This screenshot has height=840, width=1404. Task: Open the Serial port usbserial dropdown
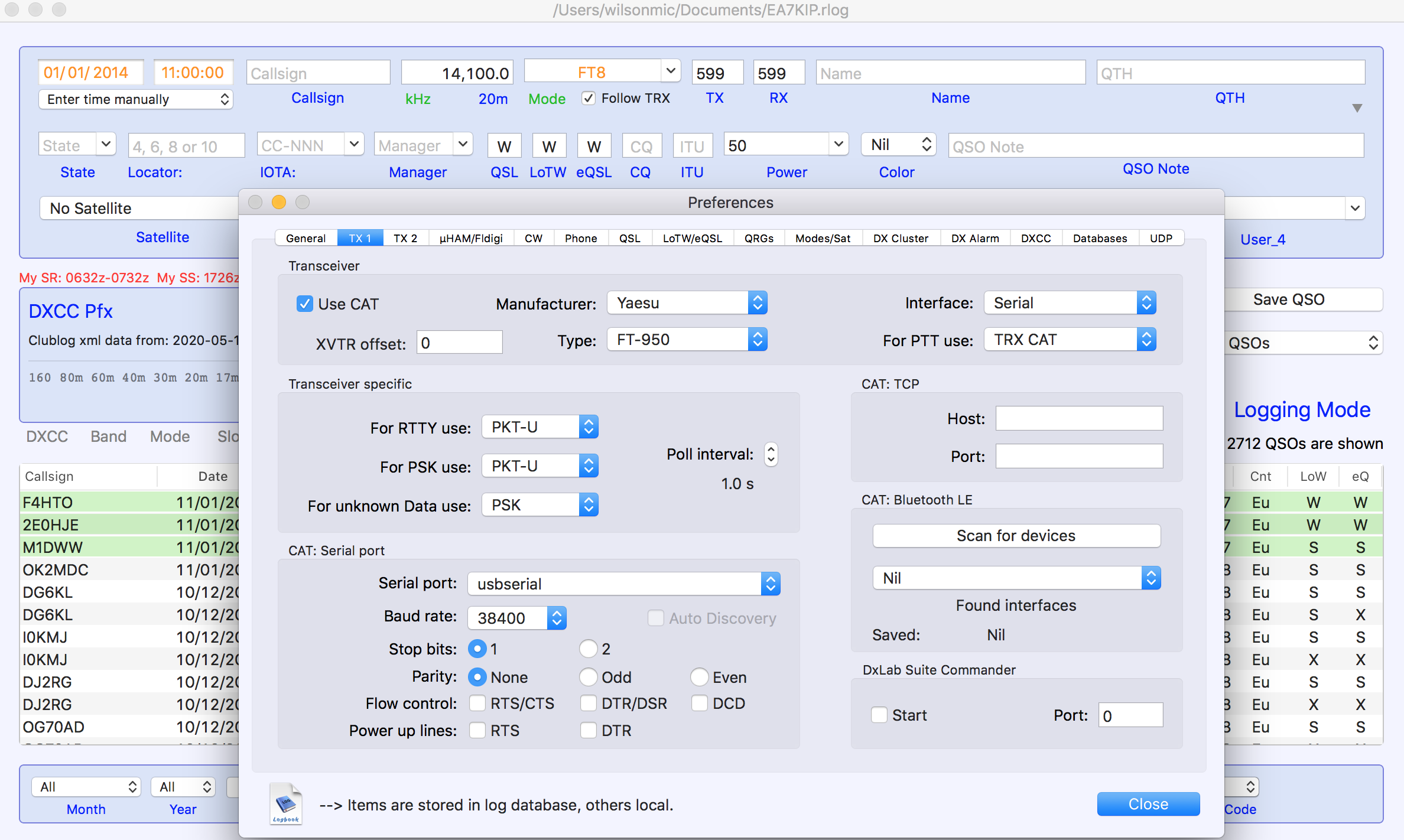click(624, 584)
